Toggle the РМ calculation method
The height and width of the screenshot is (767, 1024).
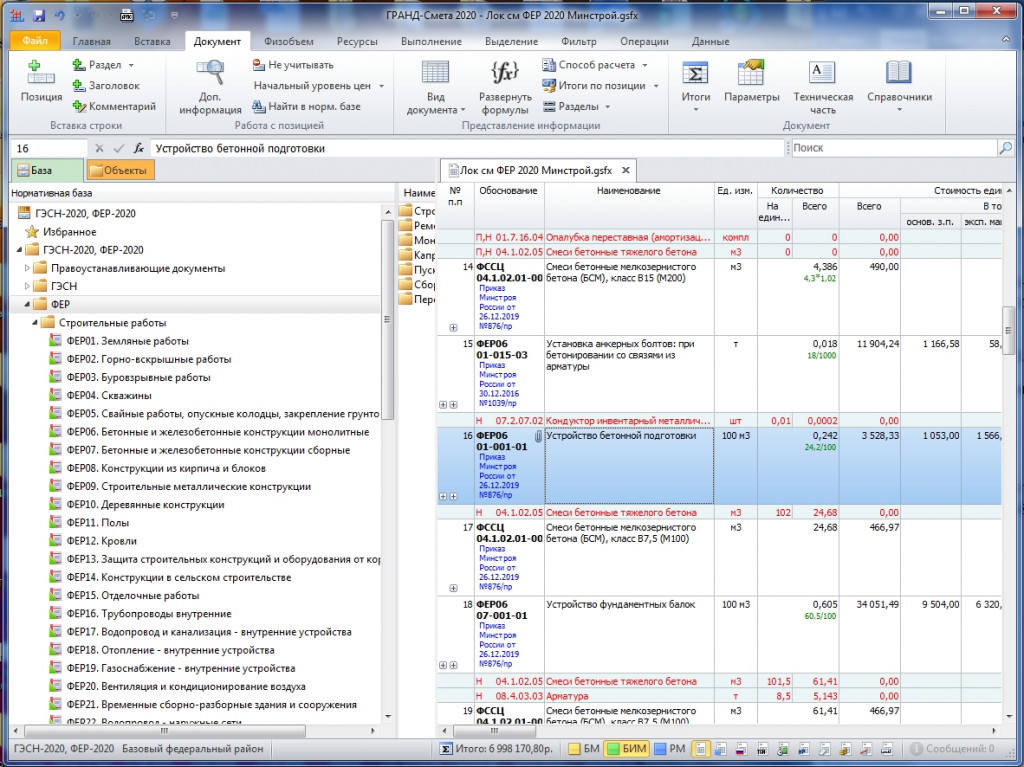pyautogui.click(x=669, y=749)
